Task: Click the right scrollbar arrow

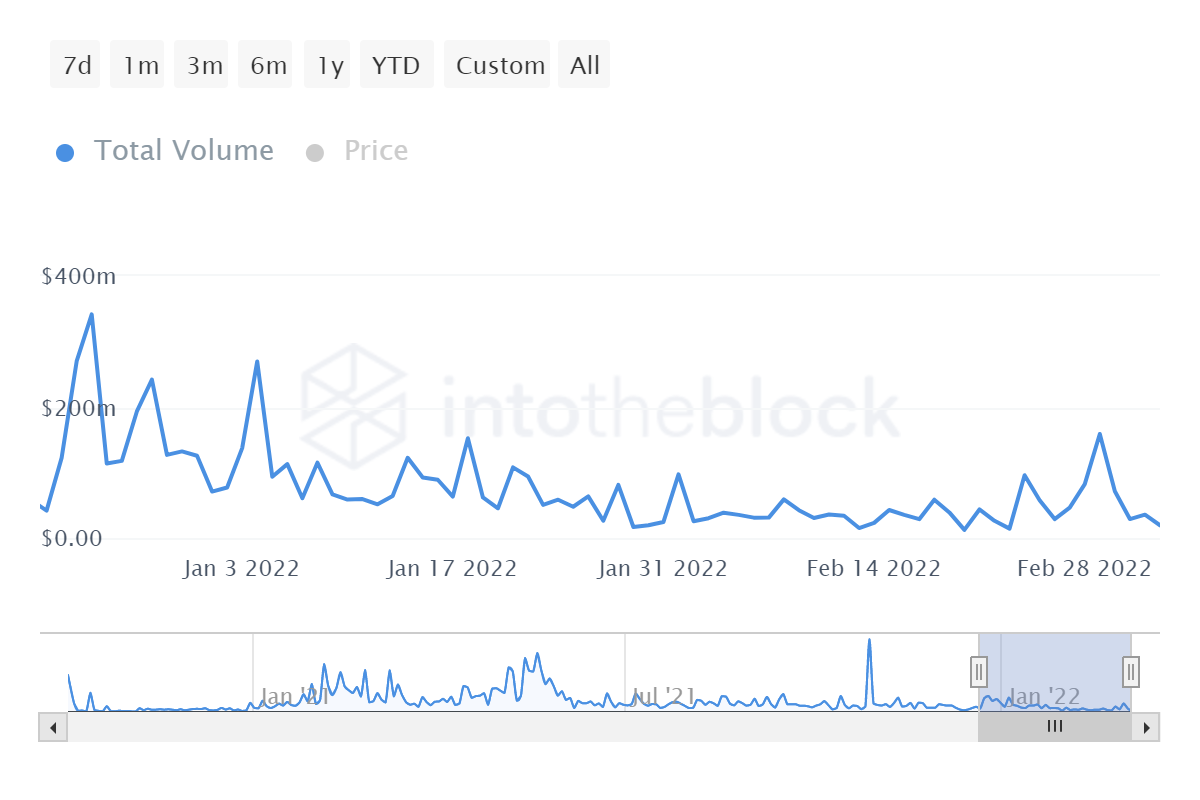Action: pos(1145,727)
